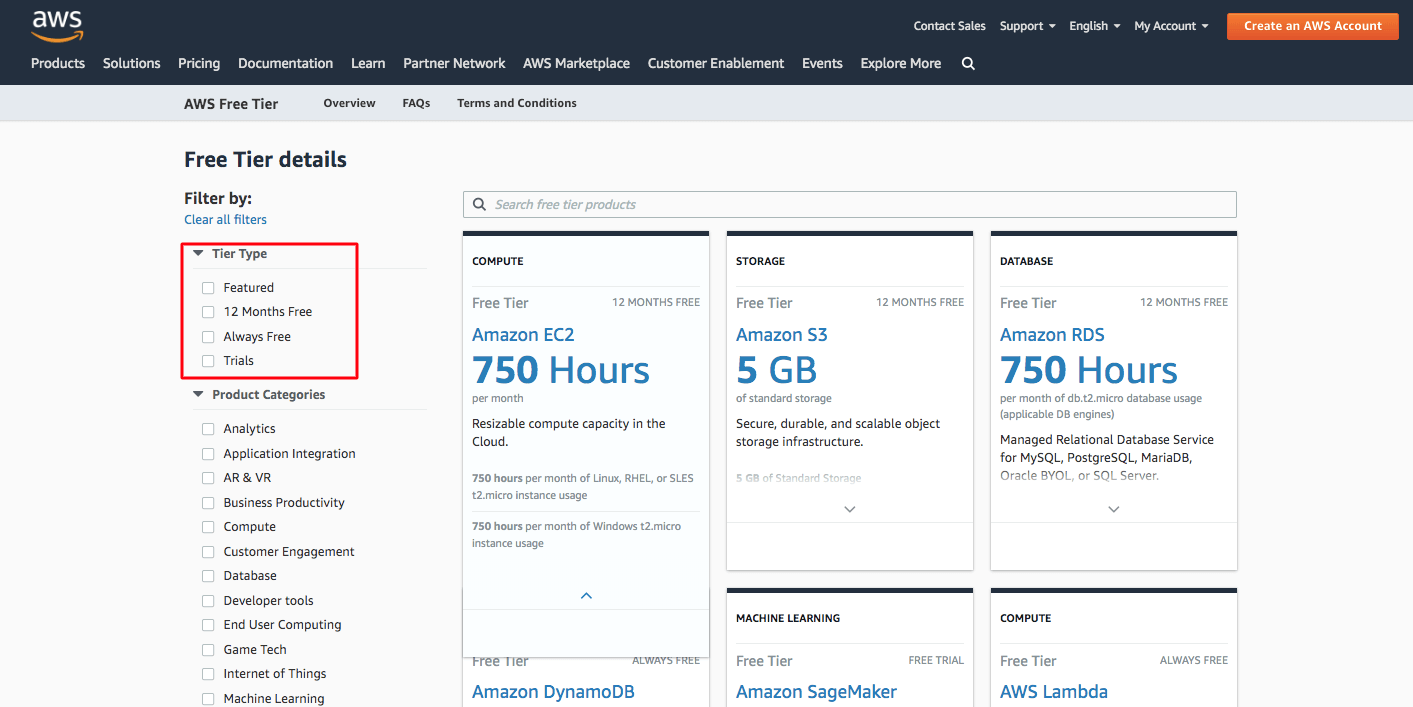Switch to the FAQs tab
The height and width of the screenshot is (707, 1413).
pyautogui.click(x=416, y=103)
